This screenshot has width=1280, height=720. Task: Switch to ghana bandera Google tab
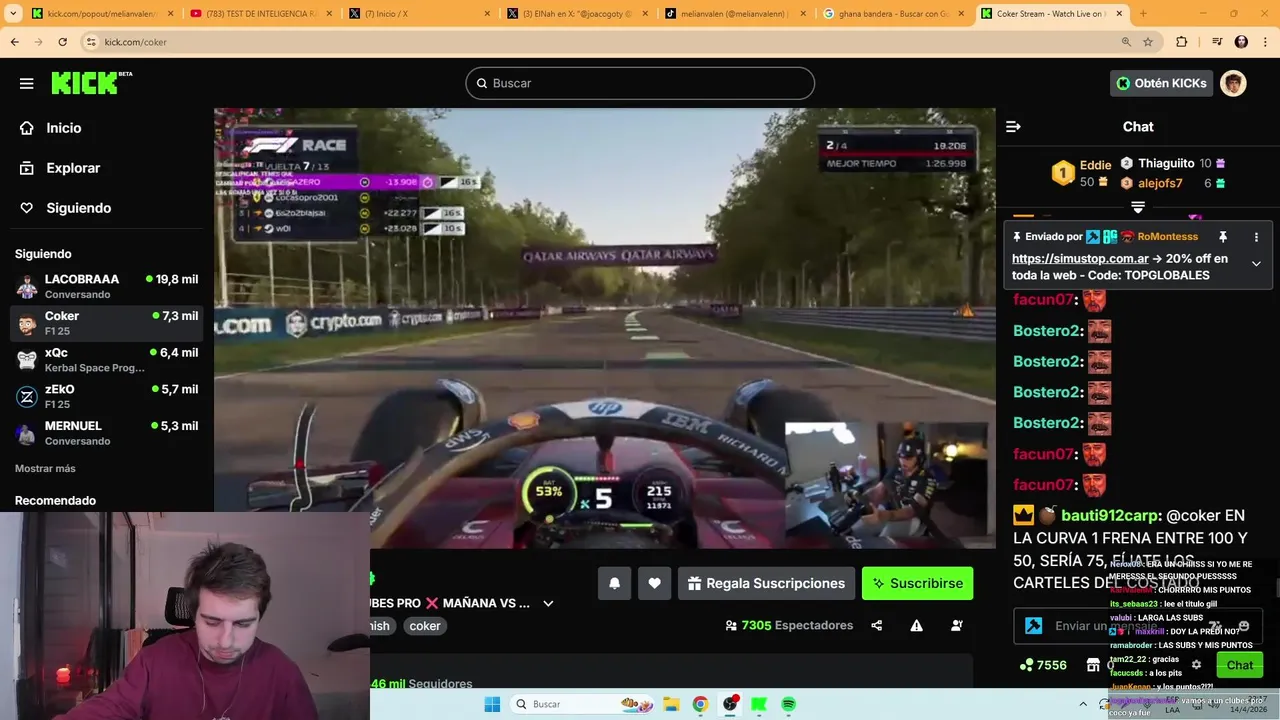pos(892,14)
